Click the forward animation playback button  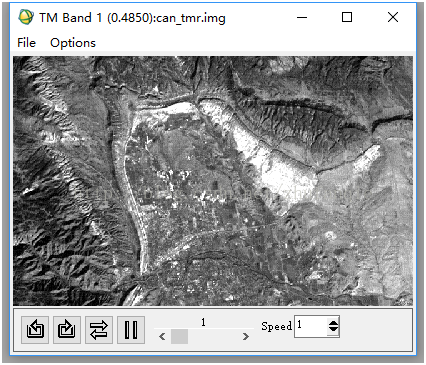pyautogui.click(x=67, y=330)
